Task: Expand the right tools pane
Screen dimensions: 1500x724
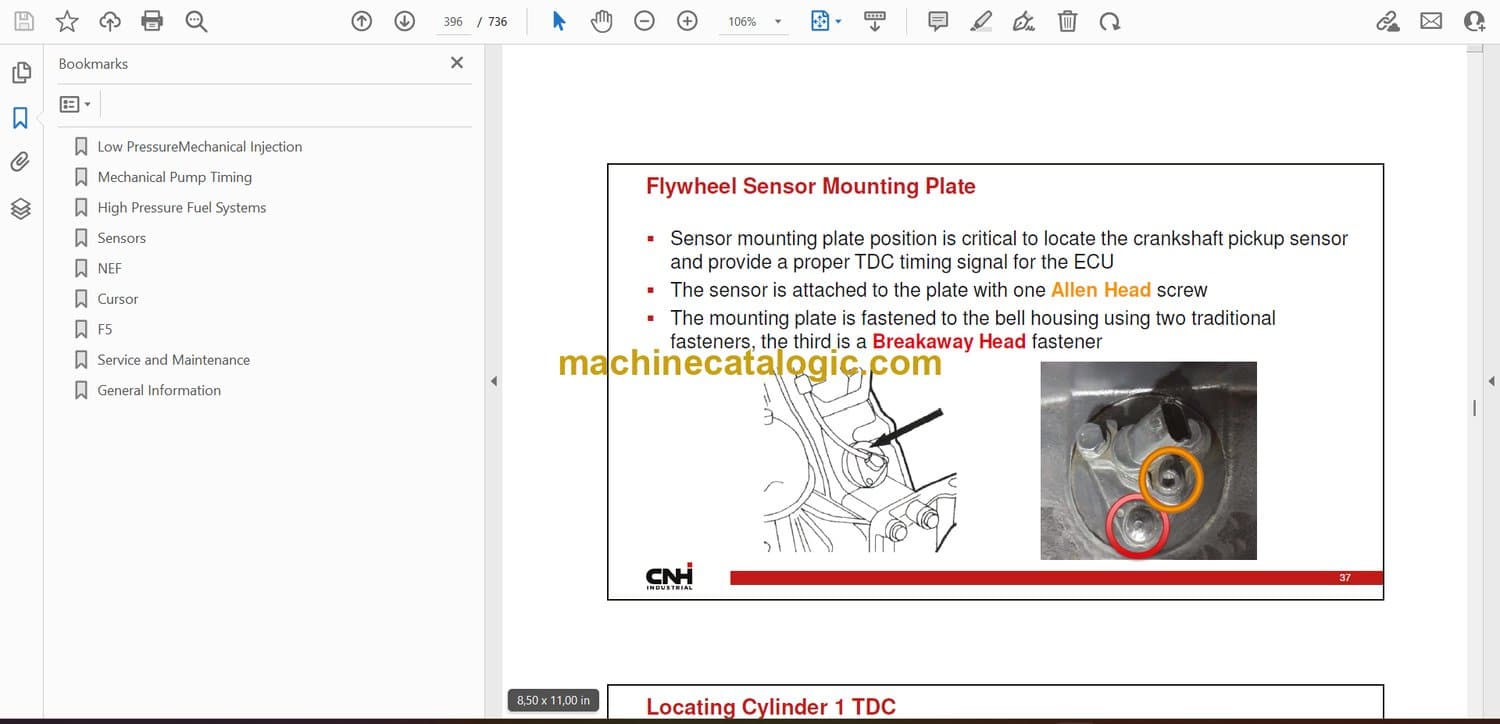Action: (x=1491, y=381)
